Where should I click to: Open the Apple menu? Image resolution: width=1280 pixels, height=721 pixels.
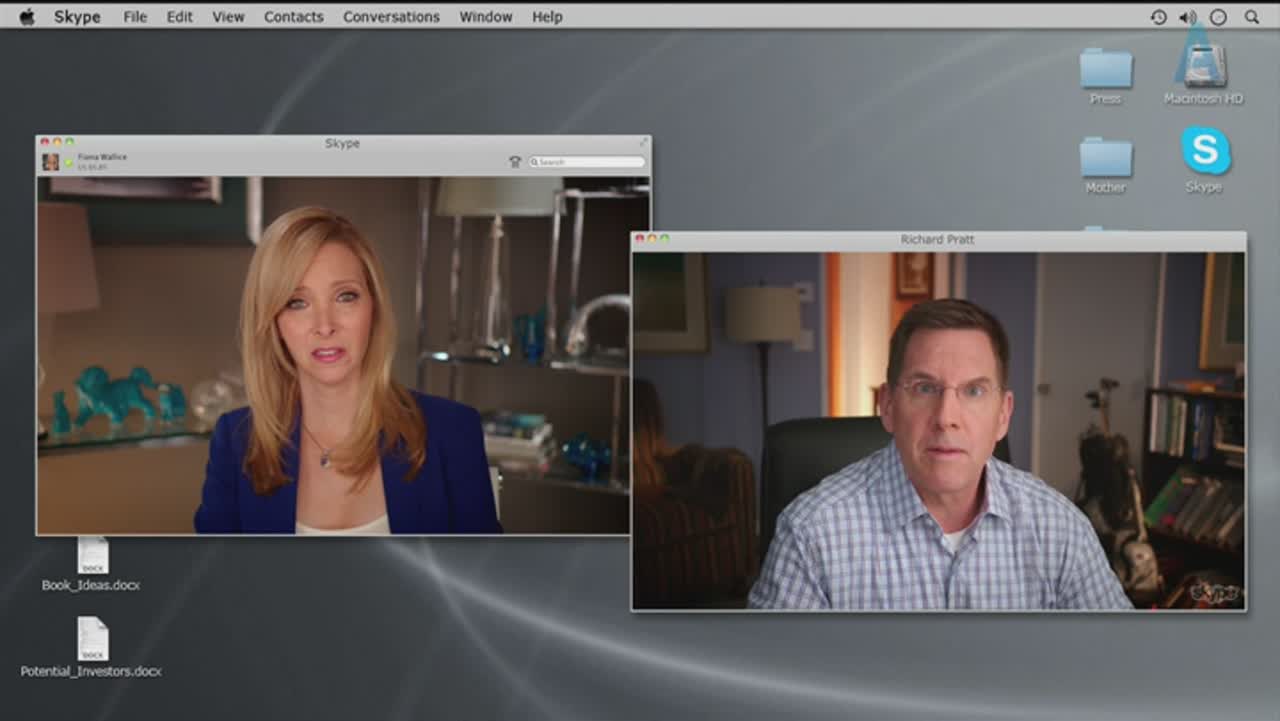point(27,17)
